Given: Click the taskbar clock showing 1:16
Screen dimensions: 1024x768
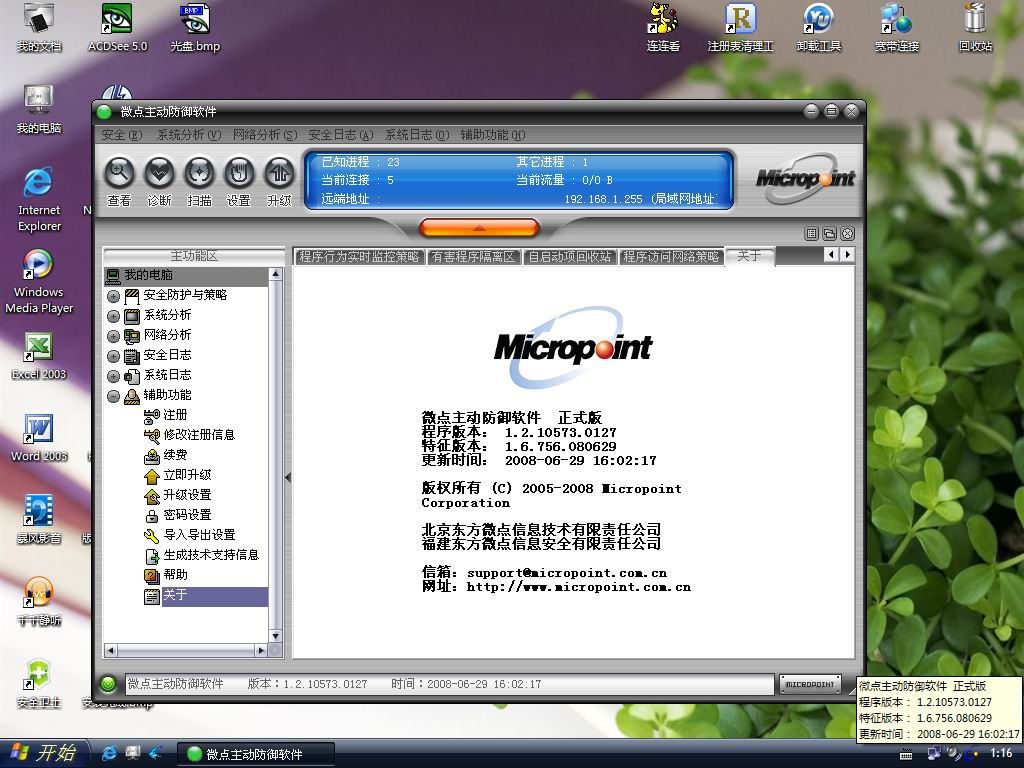Looking at the screenshot, I should click(x=1001, y=753).
